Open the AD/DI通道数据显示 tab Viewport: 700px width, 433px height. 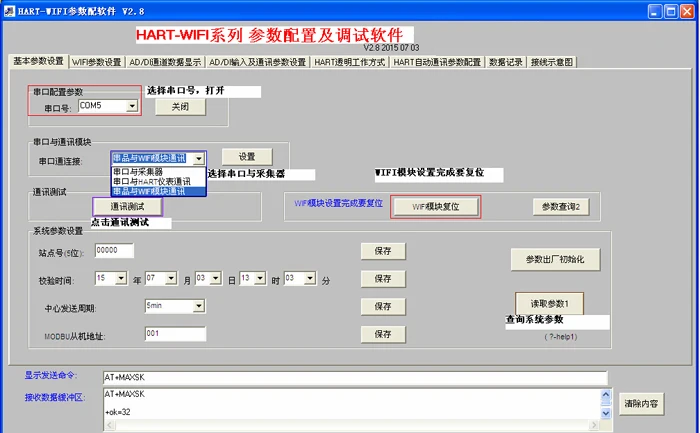click(165, 62)
